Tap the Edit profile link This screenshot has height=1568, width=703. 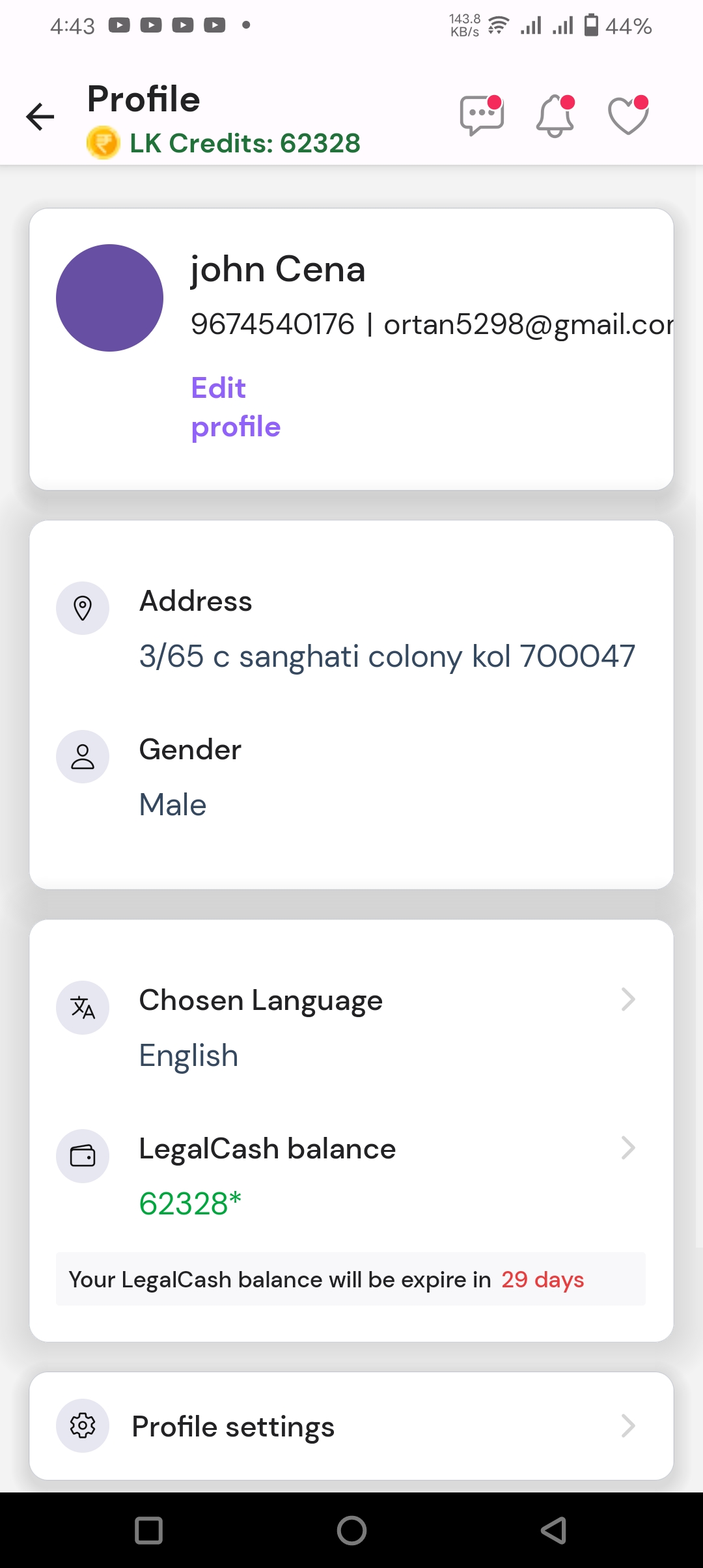click(x=235, y=407)
